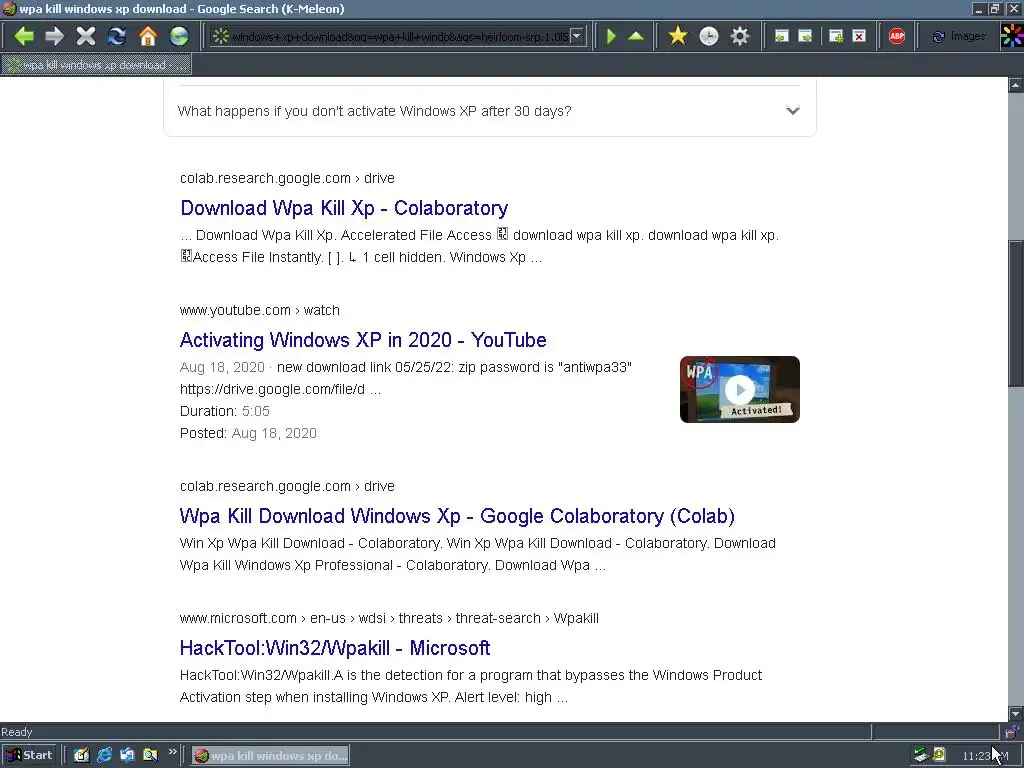
Task: Click the yellow tray icon beside network icon
Action: coord(938,755)
